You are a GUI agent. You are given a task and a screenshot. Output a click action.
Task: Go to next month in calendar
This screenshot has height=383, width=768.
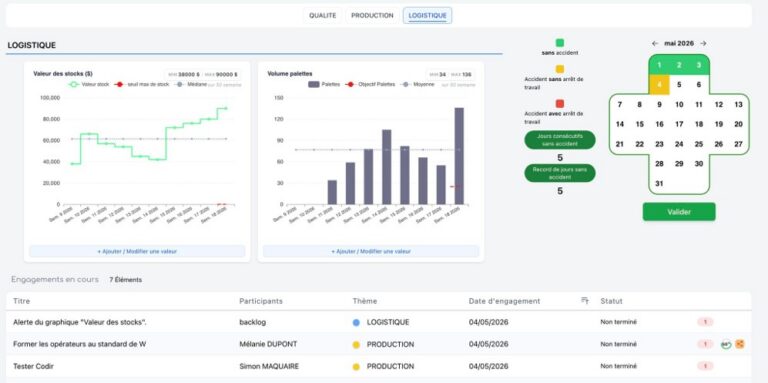[x=703, y=44]
